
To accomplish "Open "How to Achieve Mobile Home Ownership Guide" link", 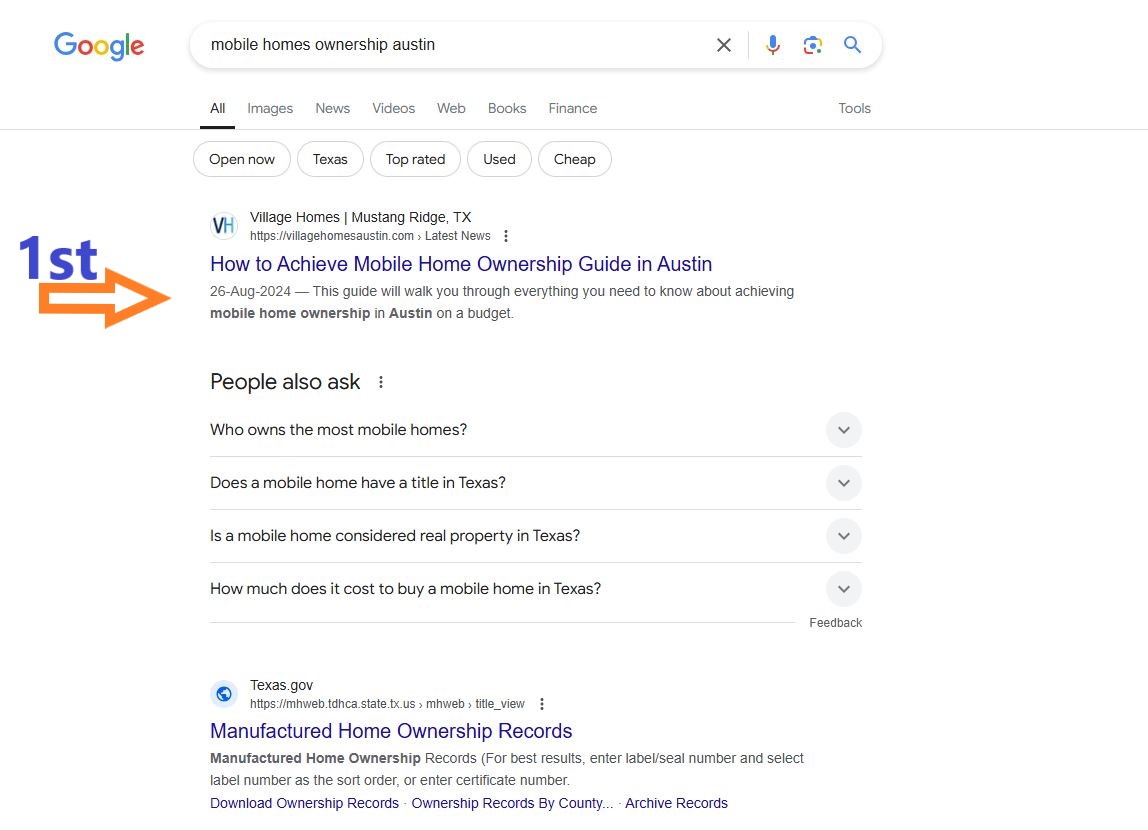I will [x=461, y=264].
